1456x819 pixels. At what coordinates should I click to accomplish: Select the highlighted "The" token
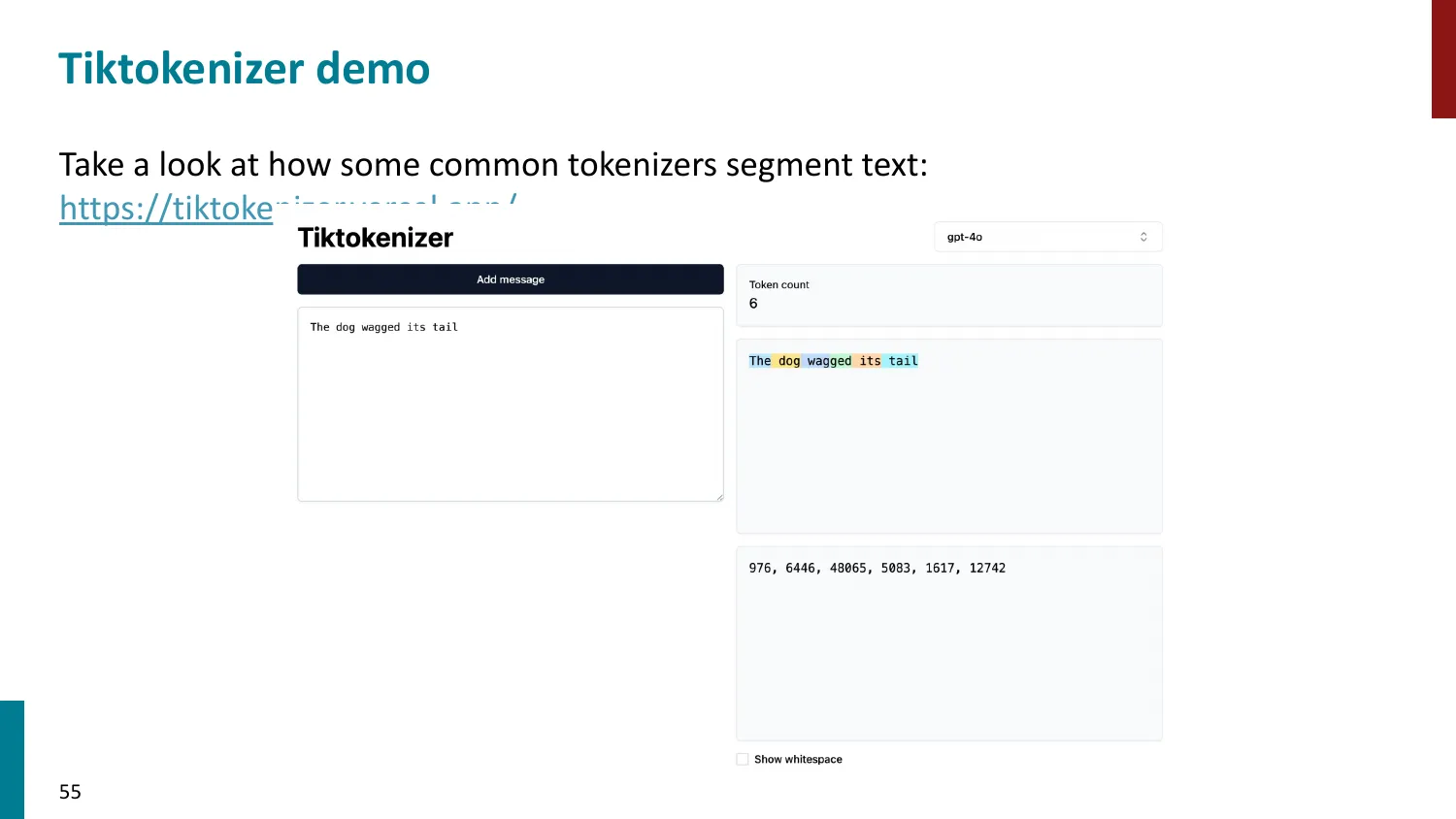click(760, 361)
